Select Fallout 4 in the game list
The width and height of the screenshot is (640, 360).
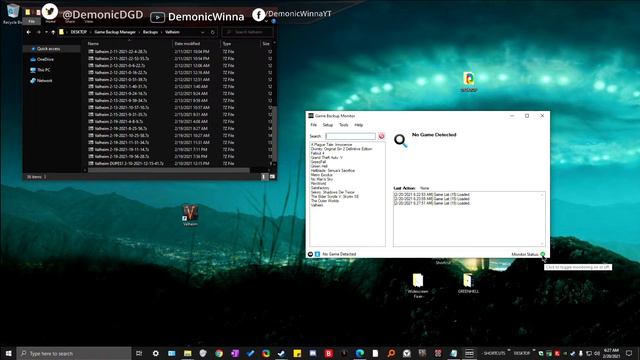(x=318, y=153)
